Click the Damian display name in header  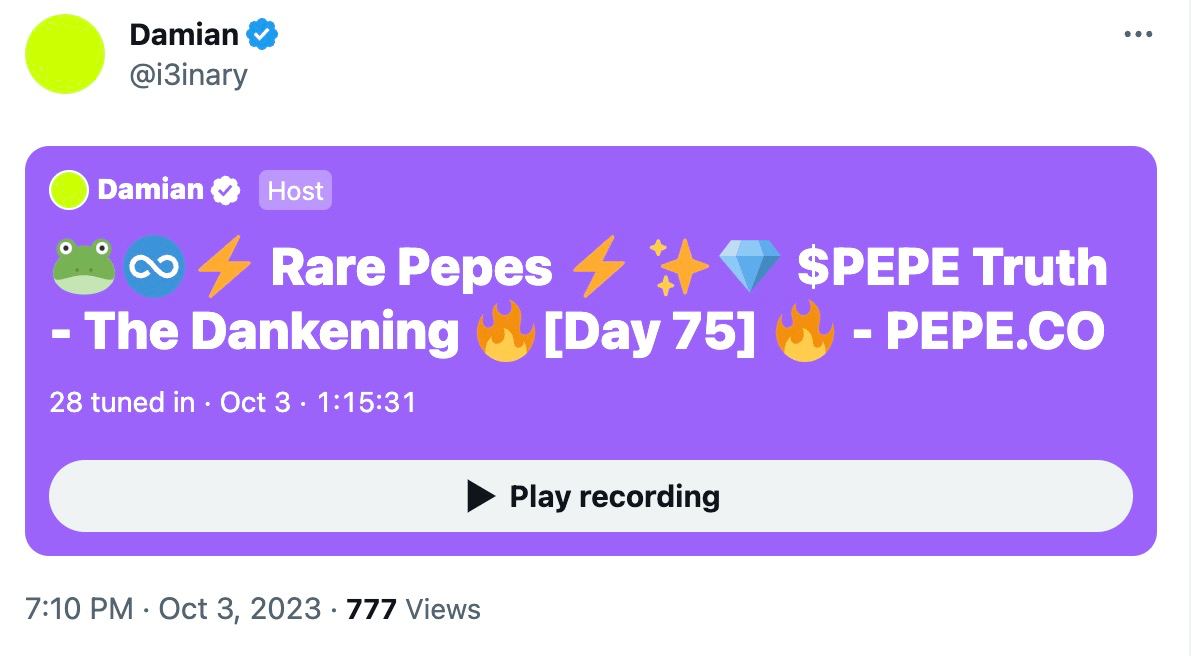click(184, 34)
